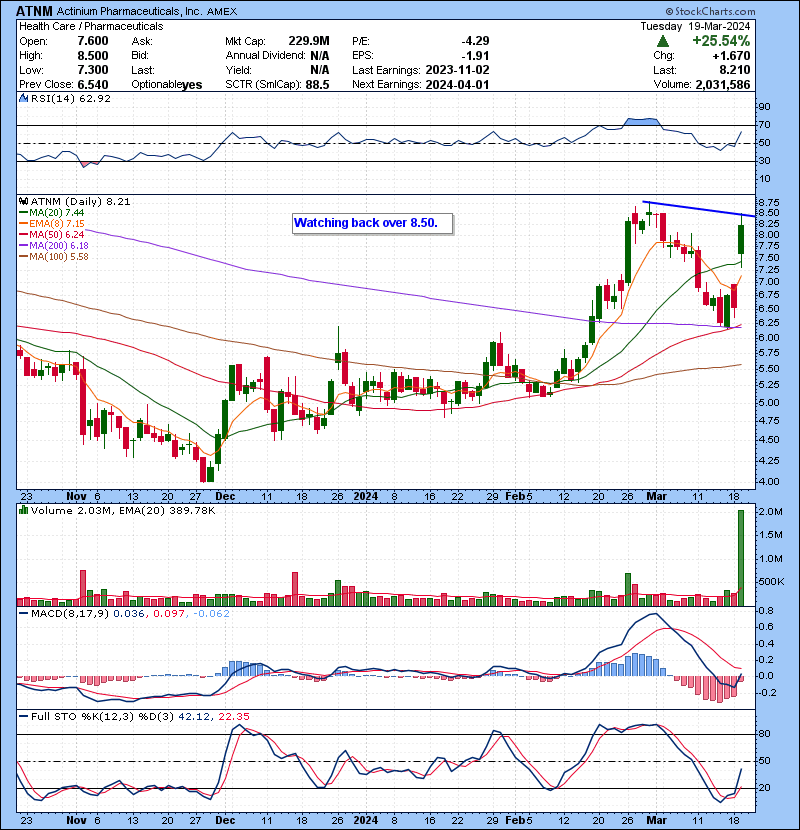Click the MA(200) 6.18 legend entry
800x830 pixels.
[59, 246]
